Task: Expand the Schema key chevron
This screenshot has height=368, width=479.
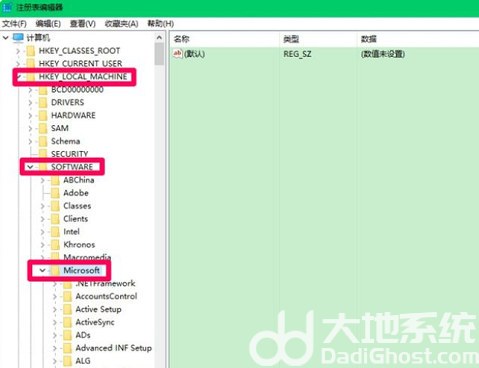Action: pos(30,142)
